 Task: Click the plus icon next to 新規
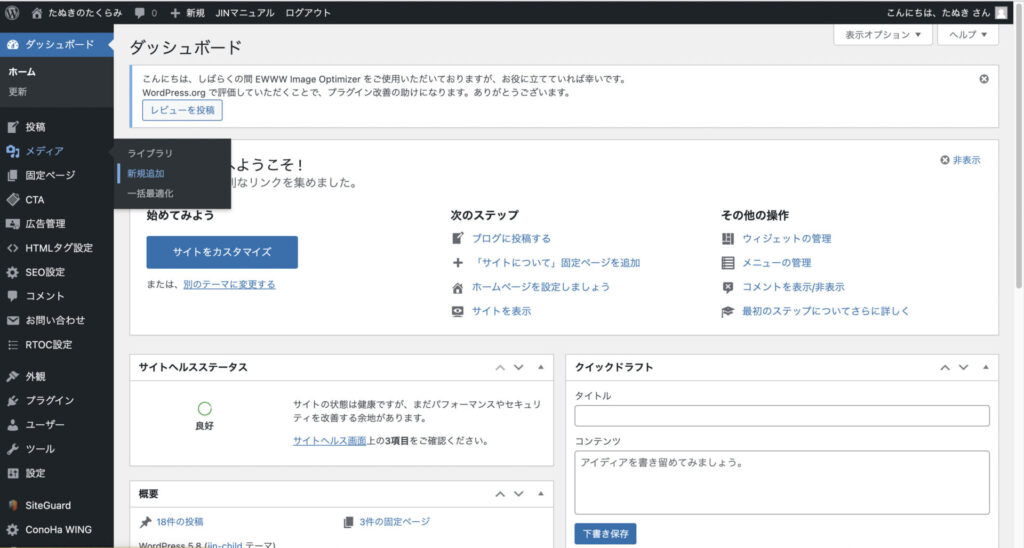(175, 13)
